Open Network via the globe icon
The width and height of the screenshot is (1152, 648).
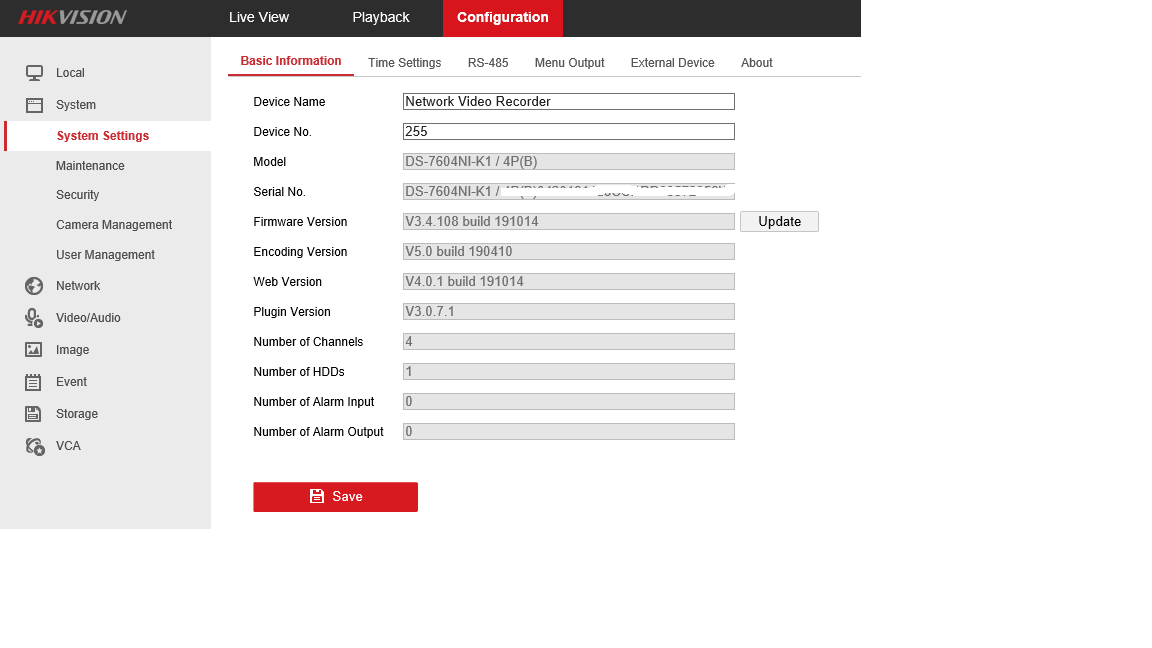click(x=34, y=286)
